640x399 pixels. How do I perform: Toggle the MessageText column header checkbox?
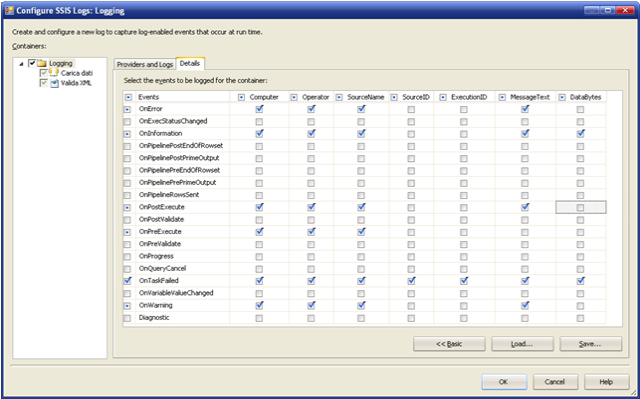(x=502, y=97)
